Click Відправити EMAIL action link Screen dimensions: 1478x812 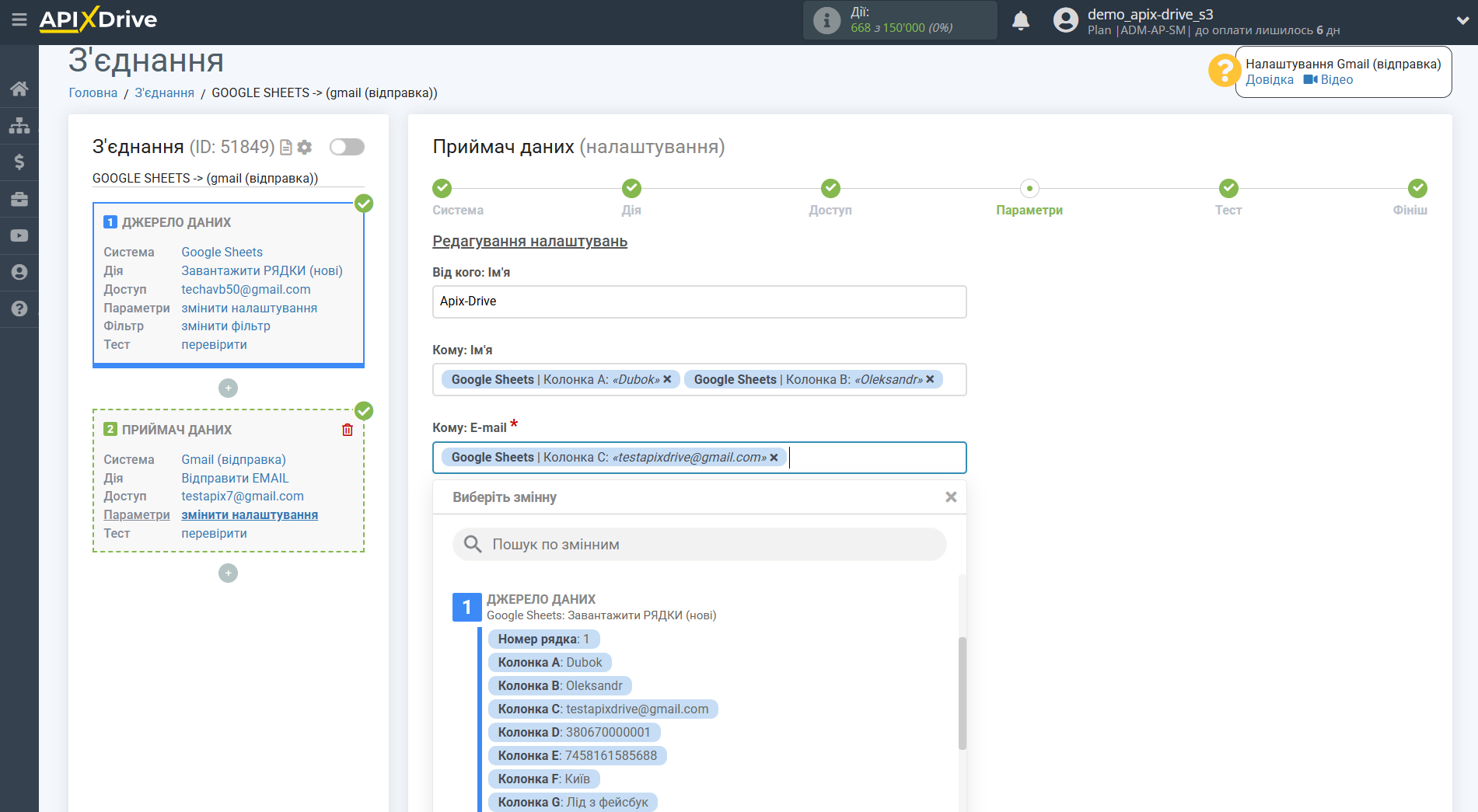coord(235,478)
